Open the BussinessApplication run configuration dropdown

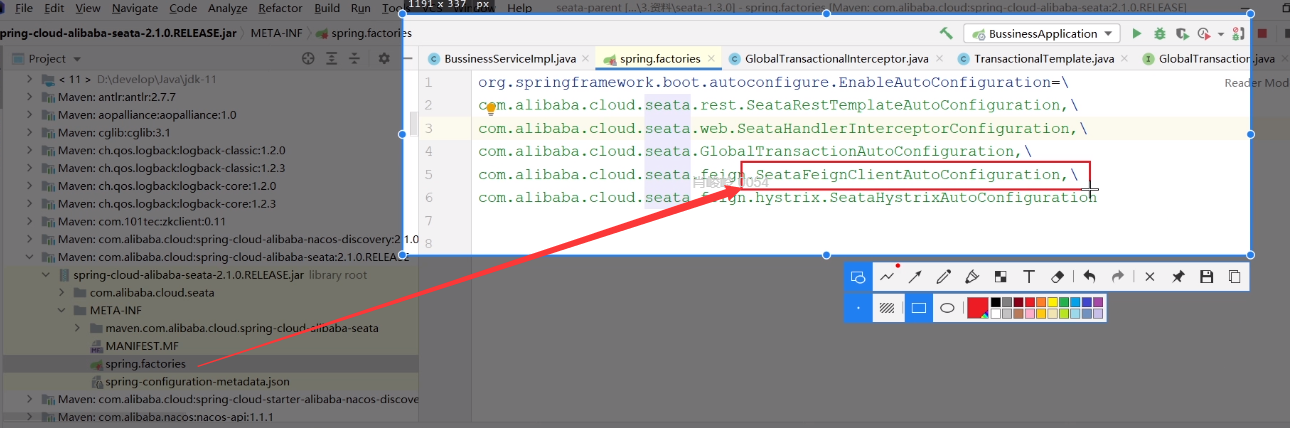[x=1044, y=34]
